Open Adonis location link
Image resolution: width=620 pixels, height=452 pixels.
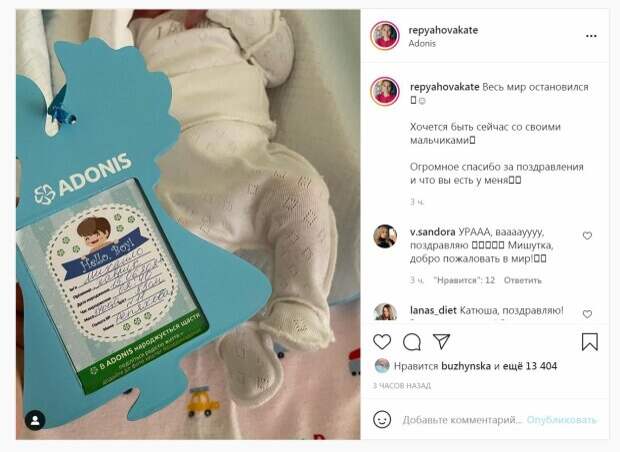[x=422, y=43]
